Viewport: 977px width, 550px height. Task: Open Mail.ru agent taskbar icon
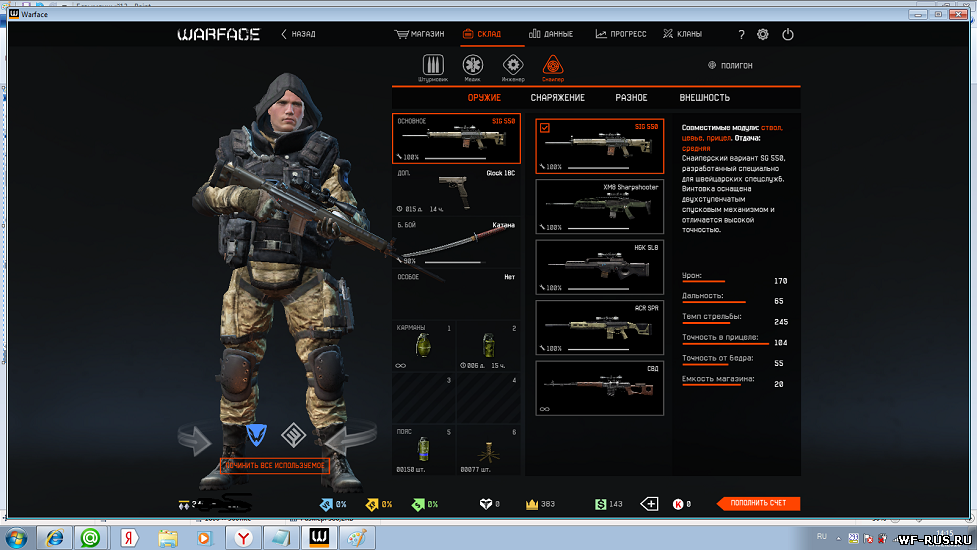(90, 538)
